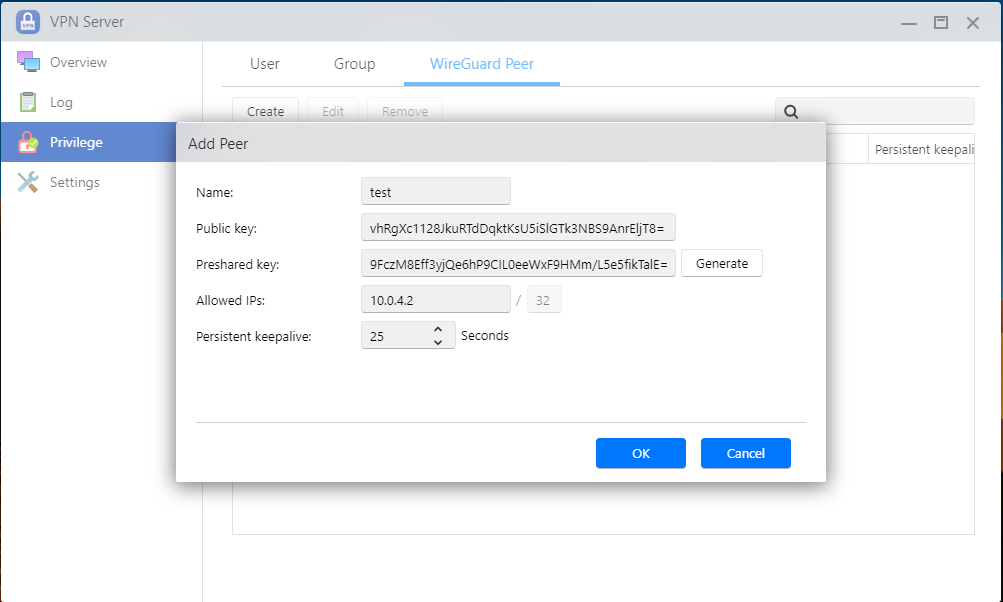Focus the Allowed IPs address field
The image size is (1003, 602).
tap(436, 299)
